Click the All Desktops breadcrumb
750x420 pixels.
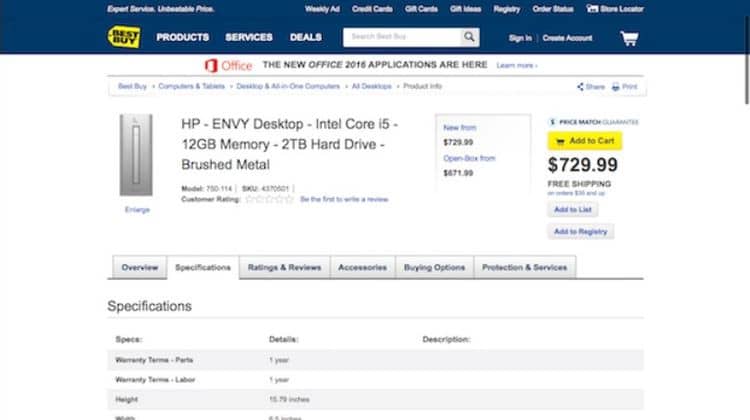(x=372, y=87)
